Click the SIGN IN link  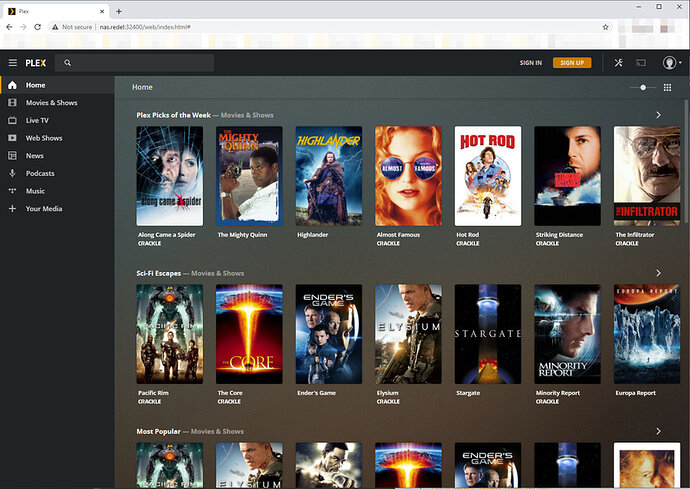pyautogui.click(x=531, y=63)
